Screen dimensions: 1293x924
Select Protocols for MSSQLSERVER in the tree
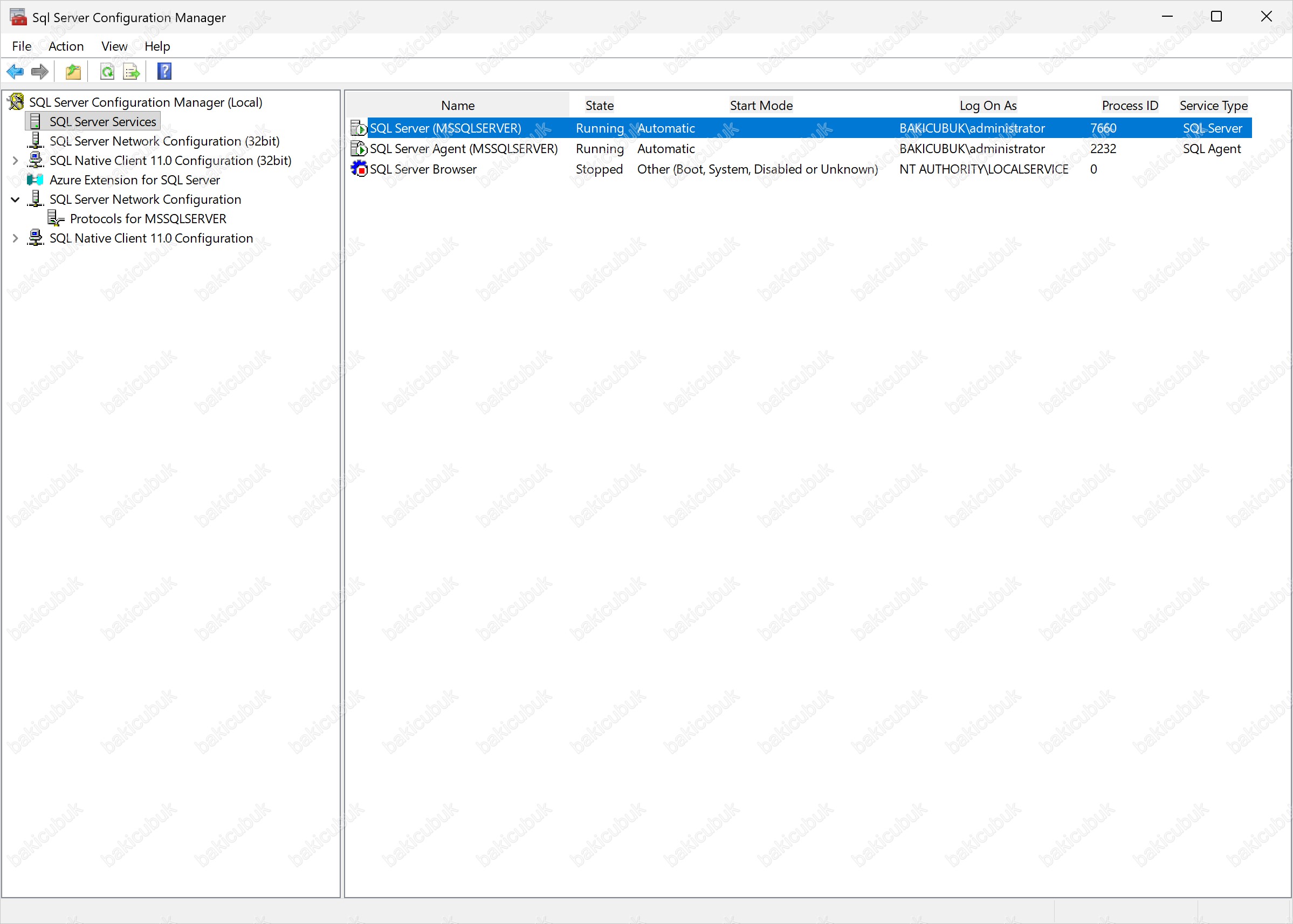pyautogui.click(x=148, y=219)
